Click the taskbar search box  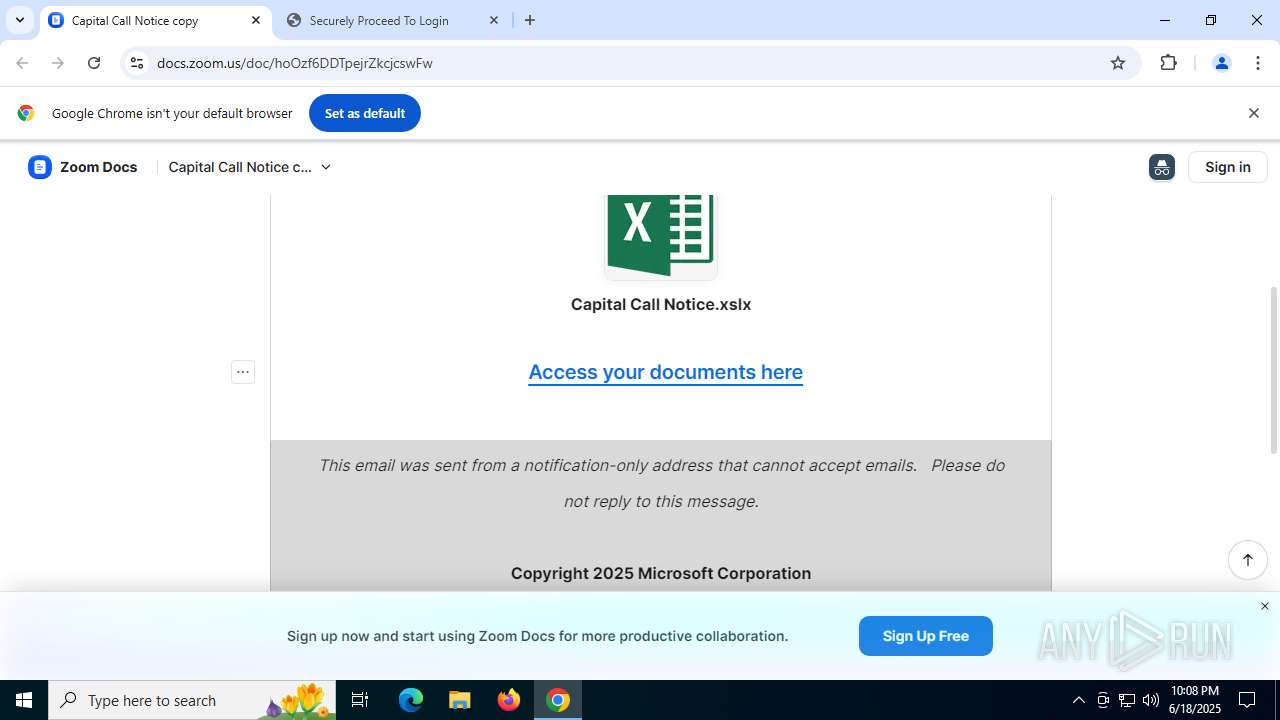[x=193, y=700]
